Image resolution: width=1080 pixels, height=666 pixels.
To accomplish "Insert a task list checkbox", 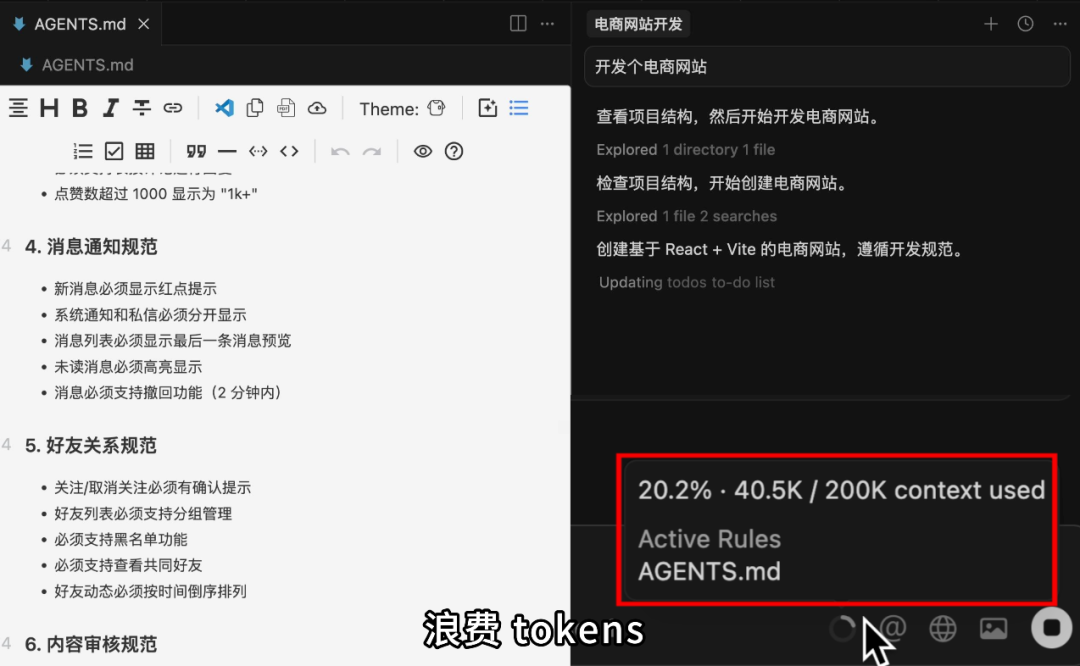I will pos(113,150).
